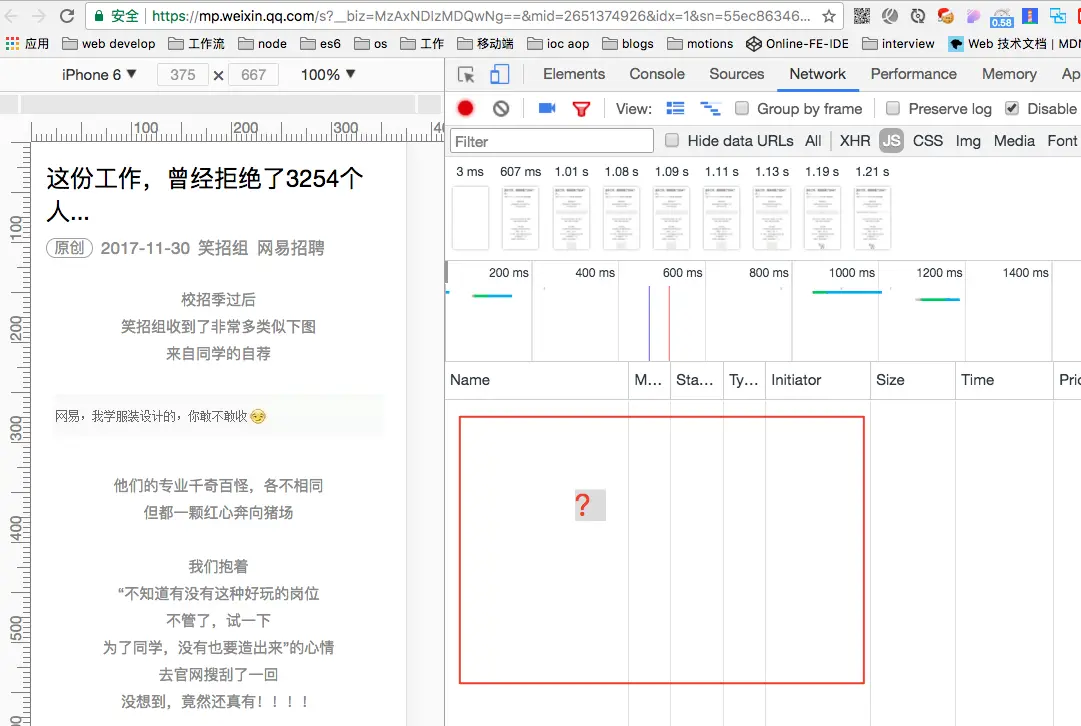The width and height of the screenshot is (1081, 726).
Task: Click the 网易招聘 account link
Action: (290, 248)
